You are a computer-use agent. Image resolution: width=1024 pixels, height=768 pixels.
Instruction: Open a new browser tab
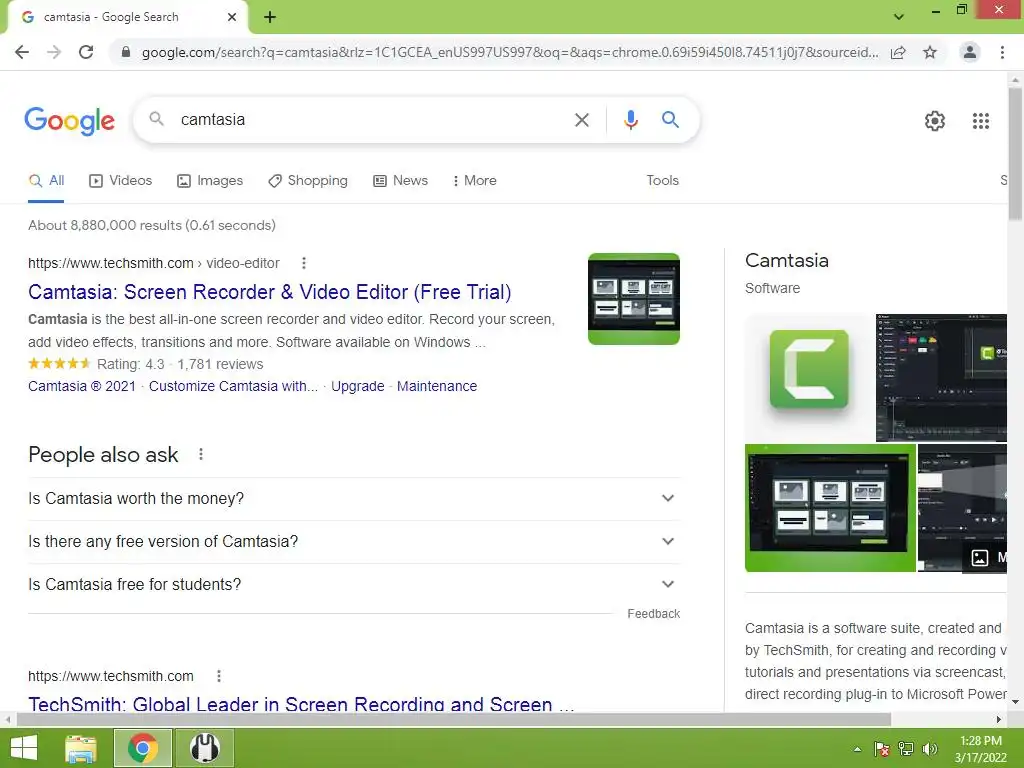pos(270,18)
